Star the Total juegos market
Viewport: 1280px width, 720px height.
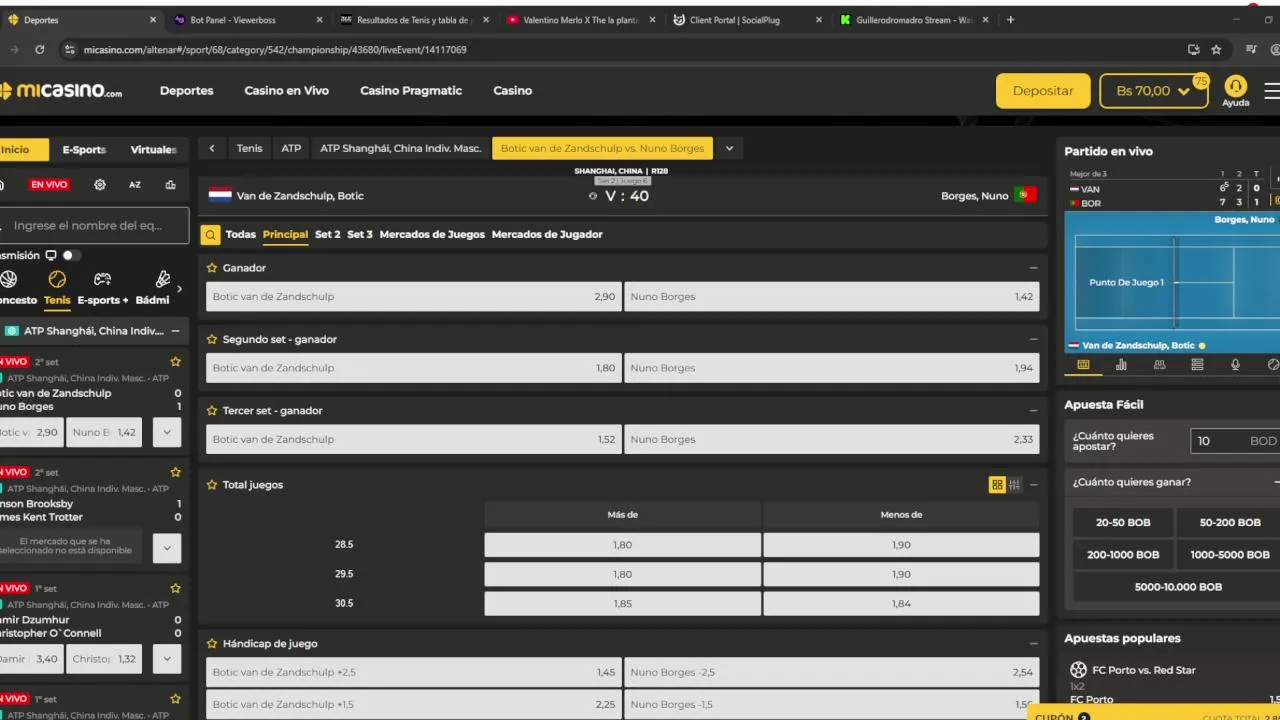coord(212,485)
